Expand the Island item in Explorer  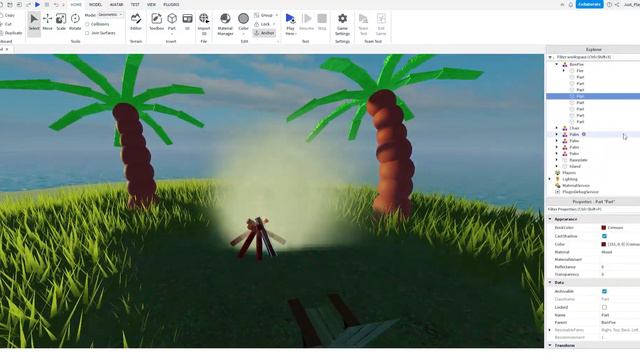[557, 167]
